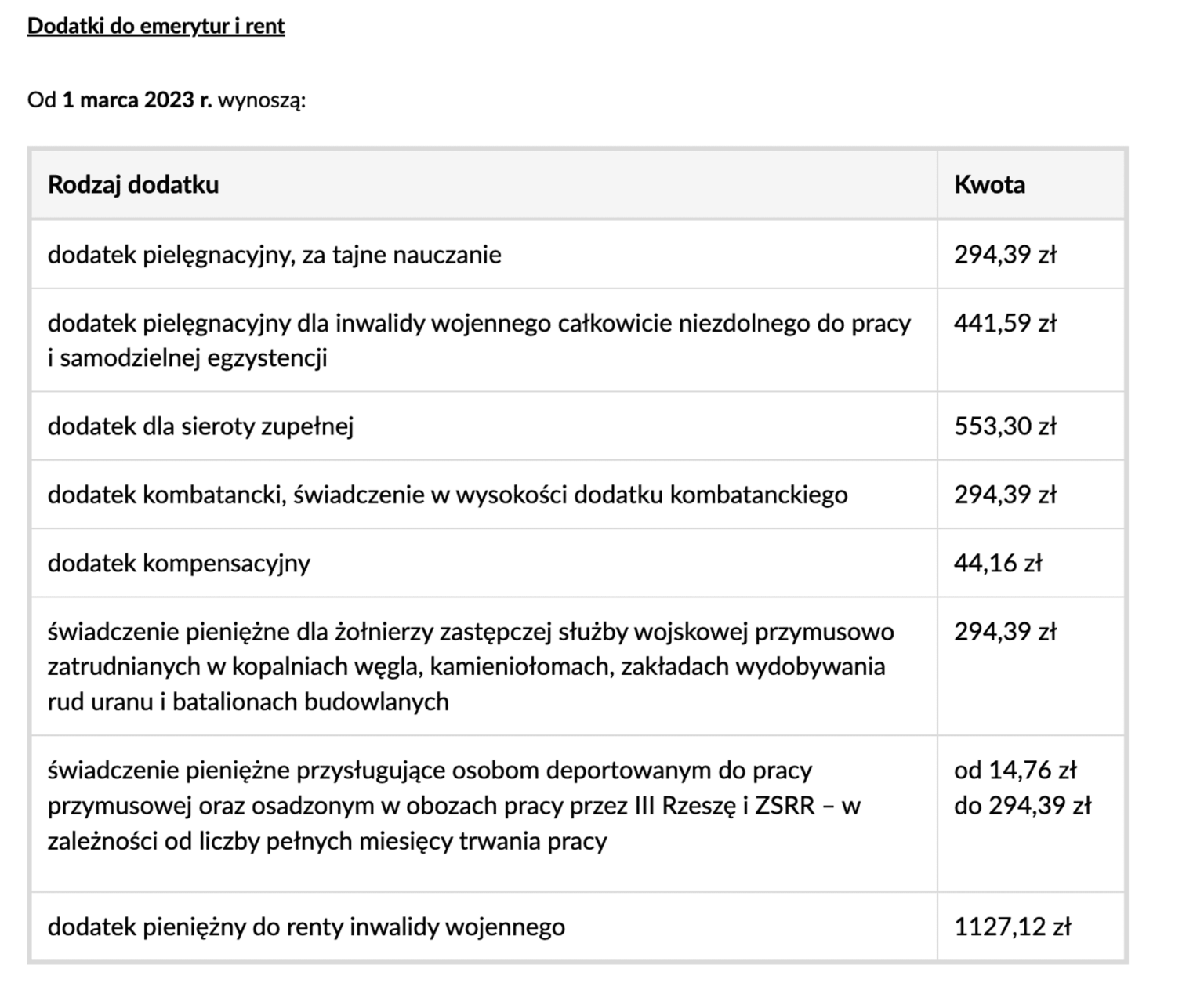Click the 1127,12 zł amount
This screenshot has width=1204, height=1001.
click(1012, 927)
